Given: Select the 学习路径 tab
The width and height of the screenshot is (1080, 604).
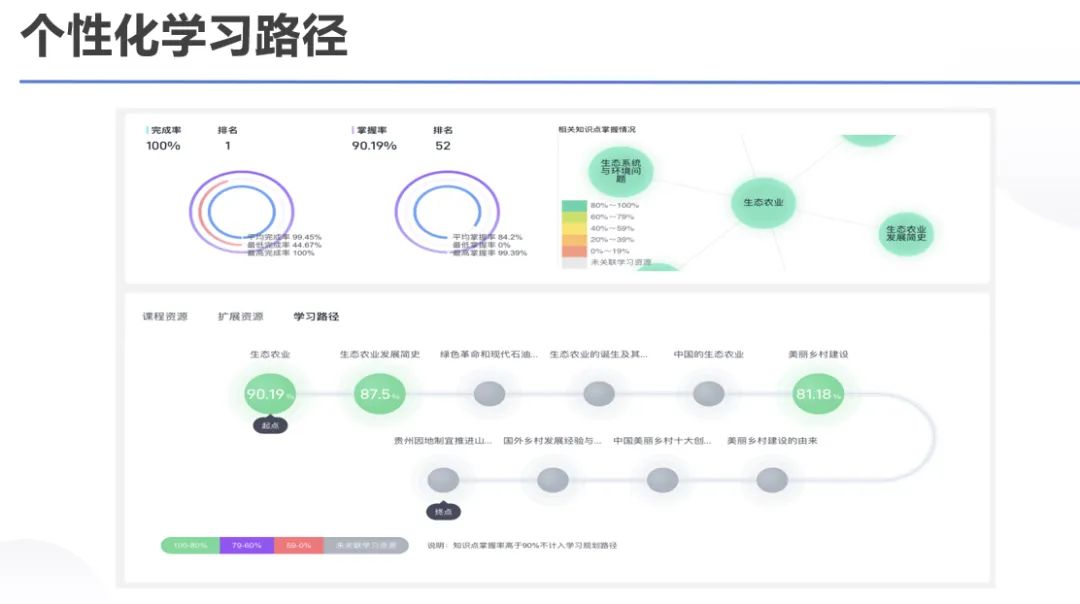Looking at the screenshot, I should point(316,317).
